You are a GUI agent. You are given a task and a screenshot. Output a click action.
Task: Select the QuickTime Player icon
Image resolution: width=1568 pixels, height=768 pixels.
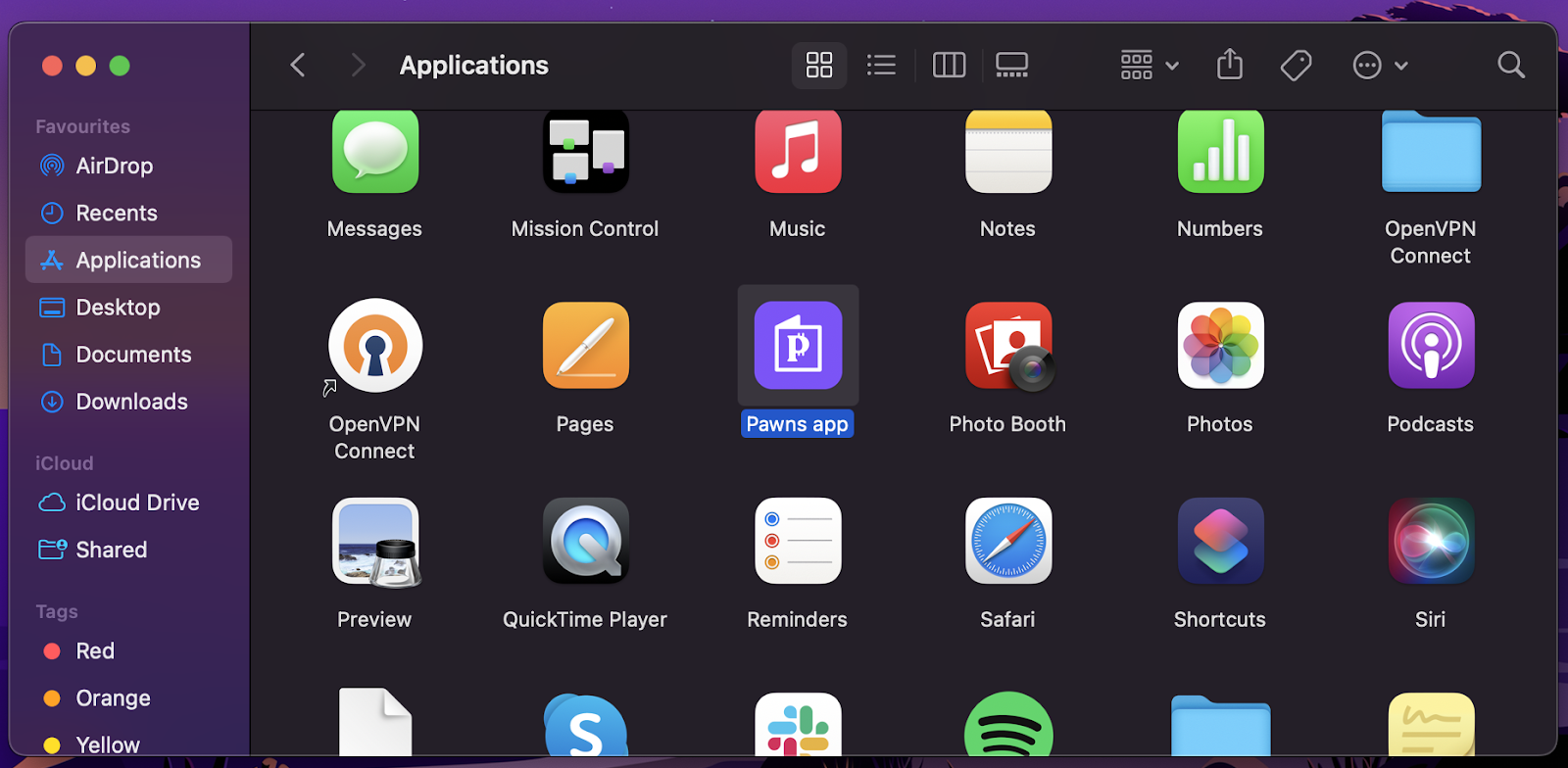586,541
